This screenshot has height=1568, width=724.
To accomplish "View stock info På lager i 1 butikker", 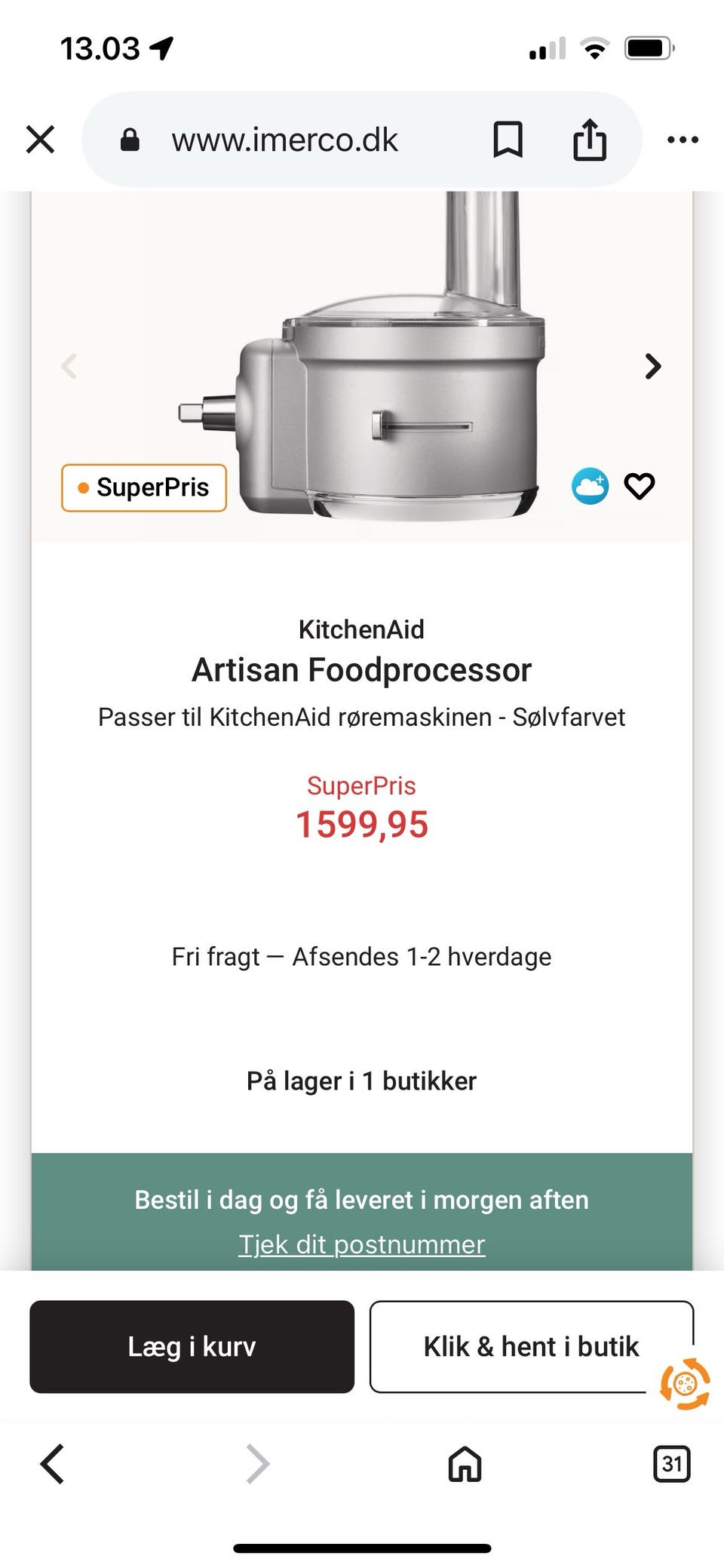I will coord(362,1081).
